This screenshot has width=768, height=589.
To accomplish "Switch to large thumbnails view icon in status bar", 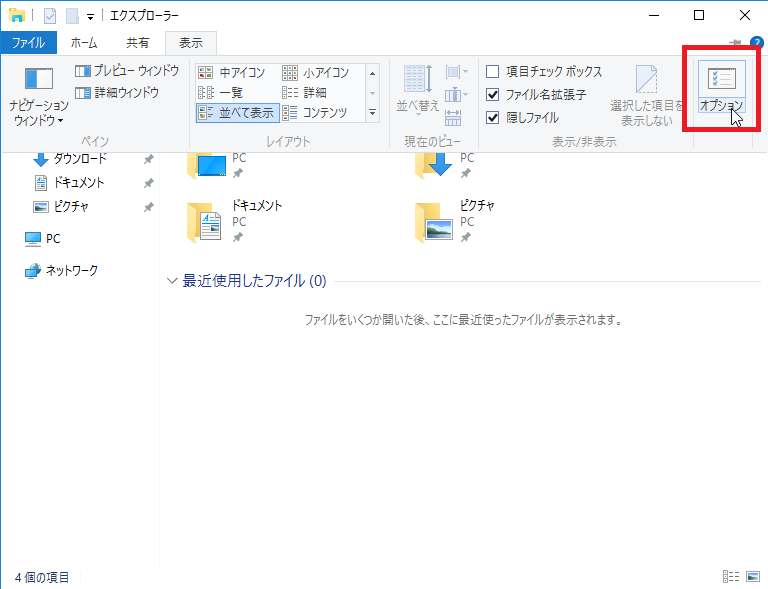I will pyautogui.click(x=753, y=577).
